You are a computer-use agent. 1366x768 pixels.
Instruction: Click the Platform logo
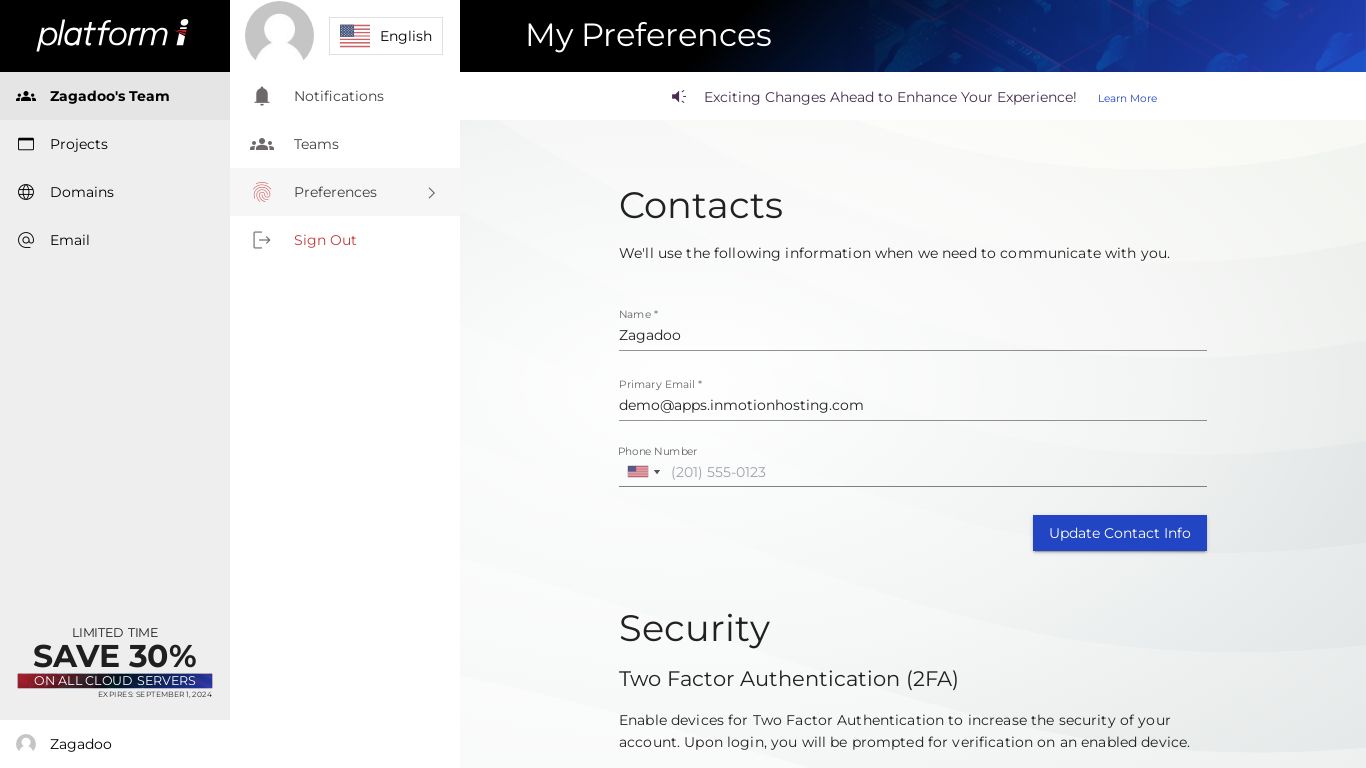[113, 34]
